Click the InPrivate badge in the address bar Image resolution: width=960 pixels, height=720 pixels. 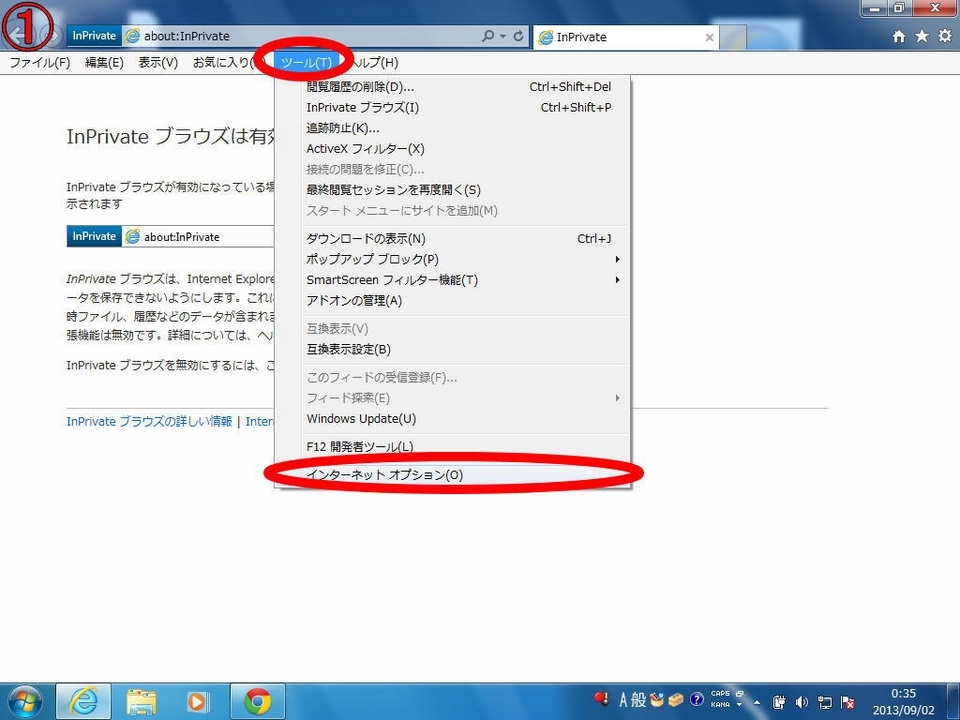coord(94,36)
